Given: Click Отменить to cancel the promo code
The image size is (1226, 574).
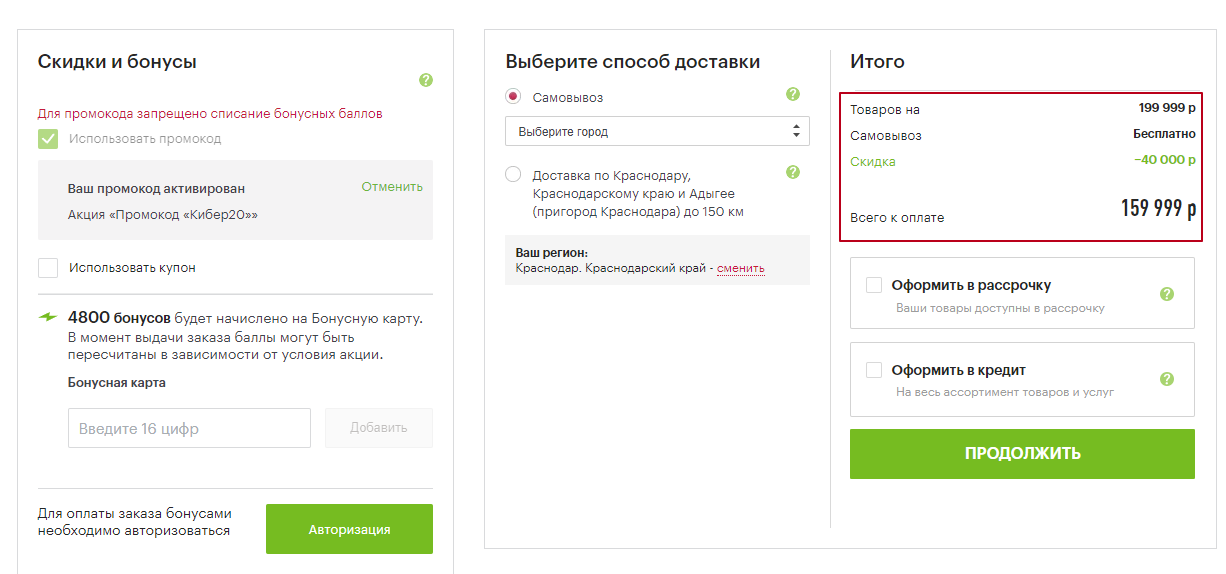Looking at the screenshot, I should point(392,187).
